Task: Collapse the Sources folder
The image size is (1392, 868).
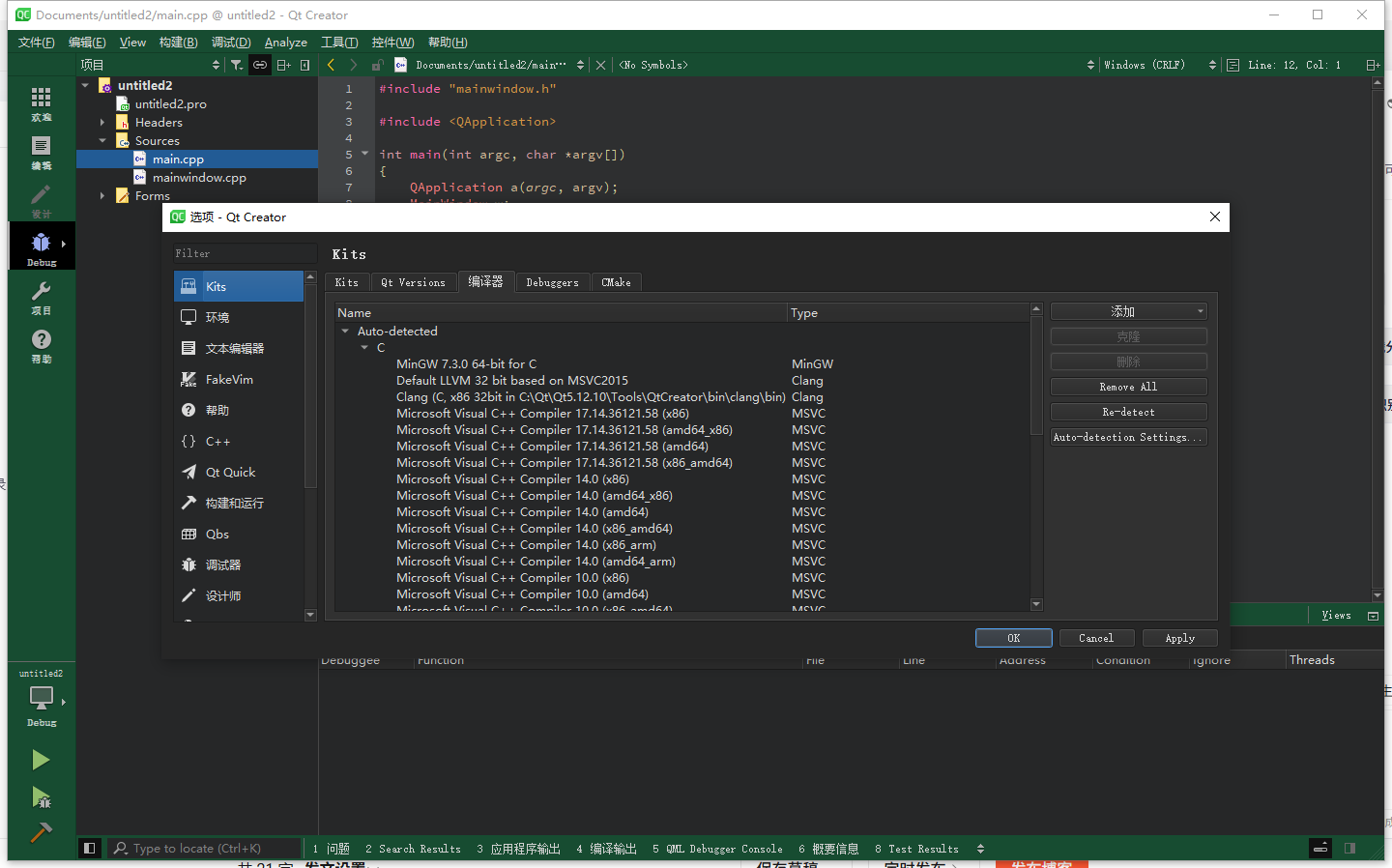Action: 102,141
